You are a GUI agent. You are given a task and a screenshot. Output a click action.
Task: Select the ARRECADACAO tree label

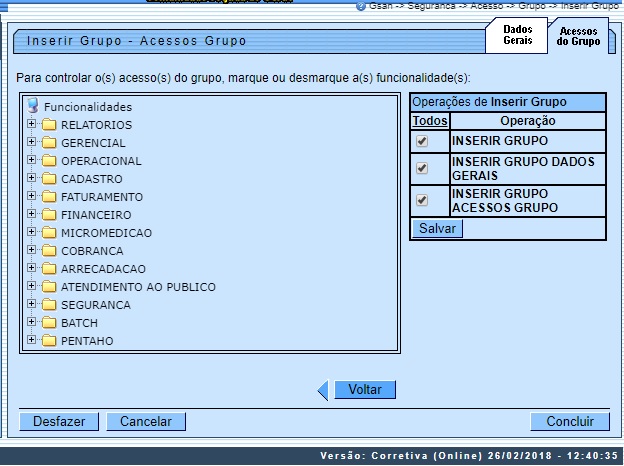point(103,269)
